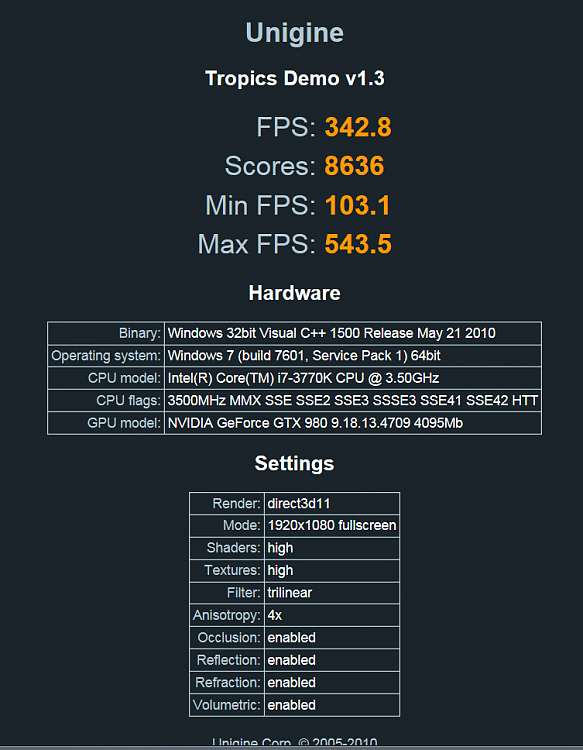
Task: Select the Refraction enabled value
Action: point(291,683)
